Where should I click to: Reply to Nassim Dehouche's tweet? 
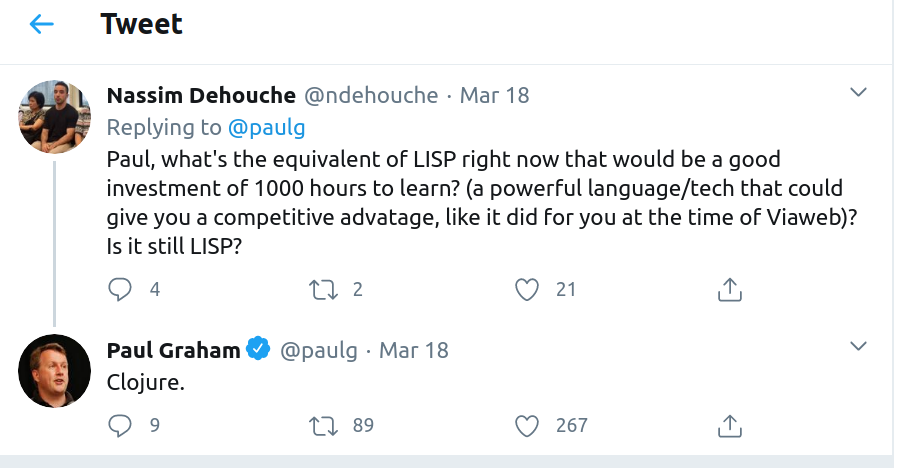(x=120, y=289)
